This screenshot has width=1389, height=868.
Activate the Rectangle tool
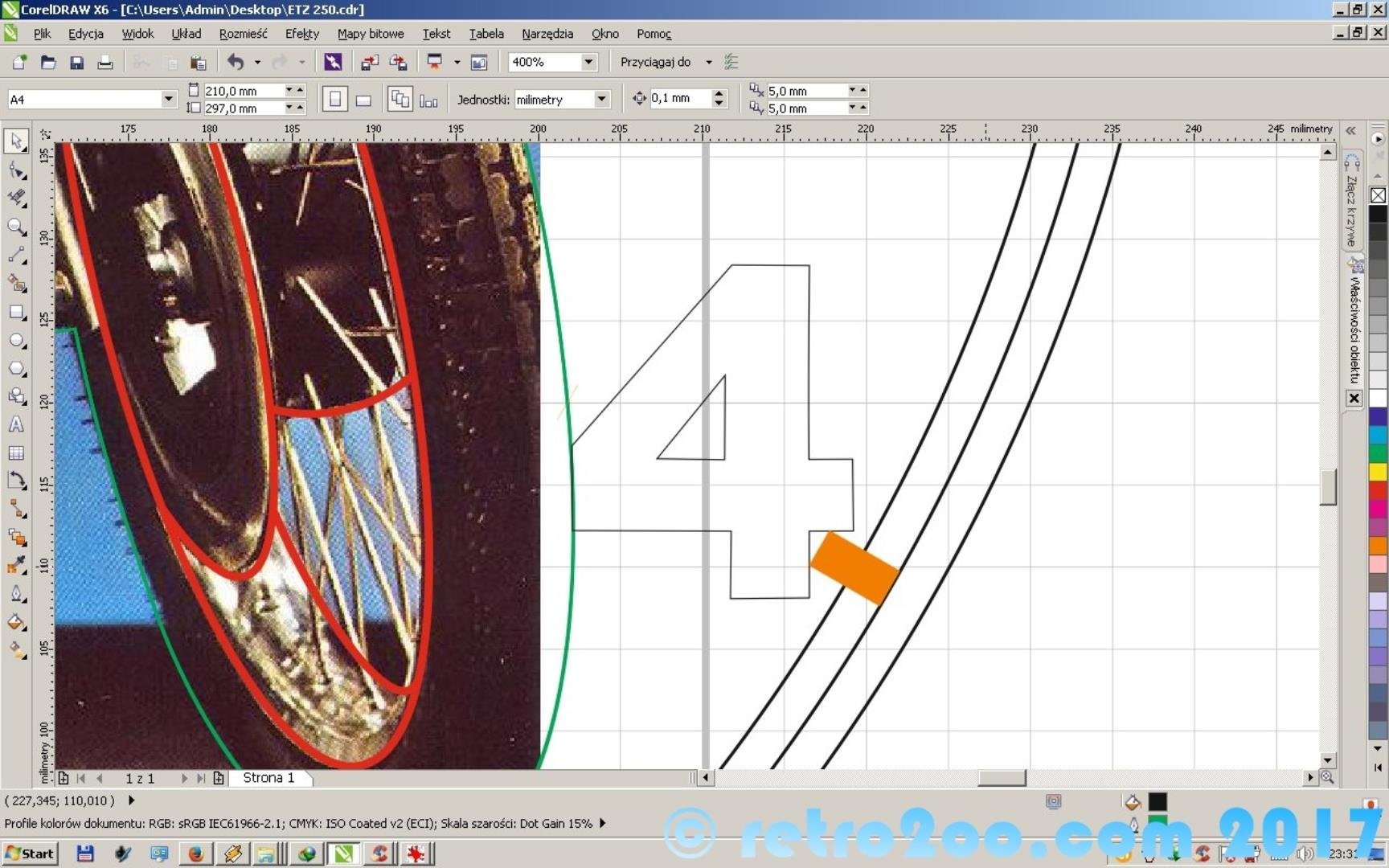click(x=16, y=313)
